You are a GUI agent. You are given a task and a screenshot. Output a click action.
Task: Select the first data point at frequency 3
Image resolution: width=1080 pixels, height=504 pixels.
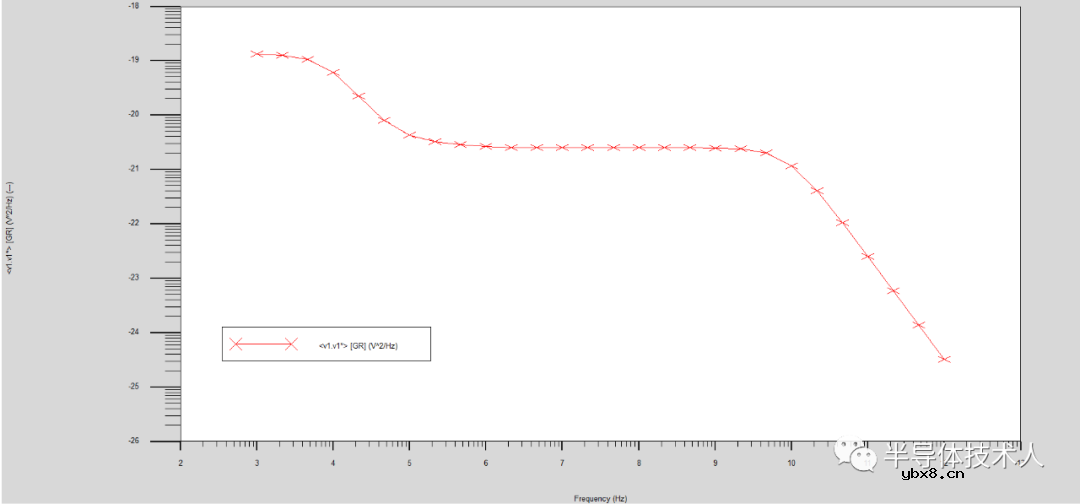257,54
